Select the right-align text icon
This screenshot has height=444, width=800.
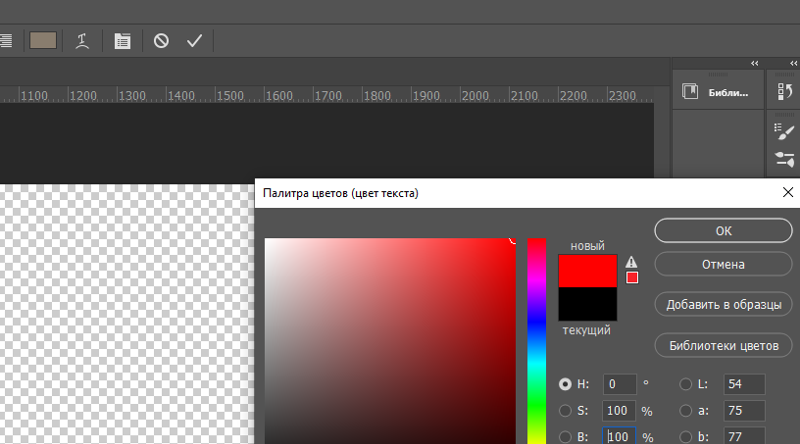pos(6,41)
